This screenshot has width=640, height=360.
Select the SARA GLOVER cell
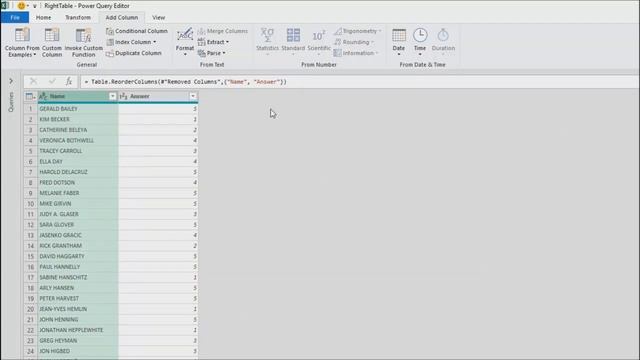[x=78, y=224]
